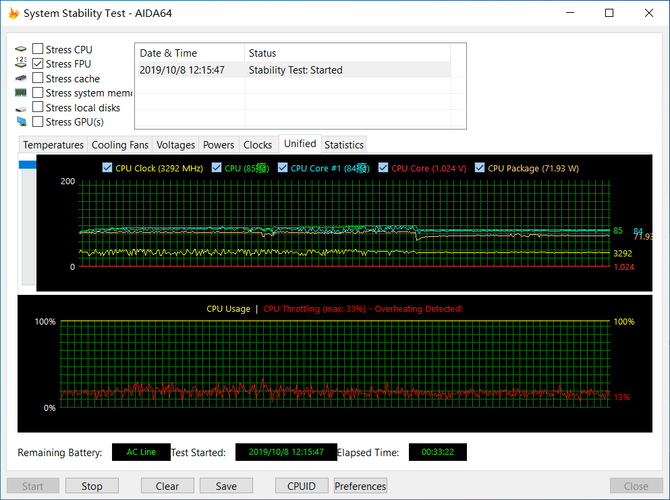
Task: Select the Stability Test: Started log row
Action: [x=293, y=70]
